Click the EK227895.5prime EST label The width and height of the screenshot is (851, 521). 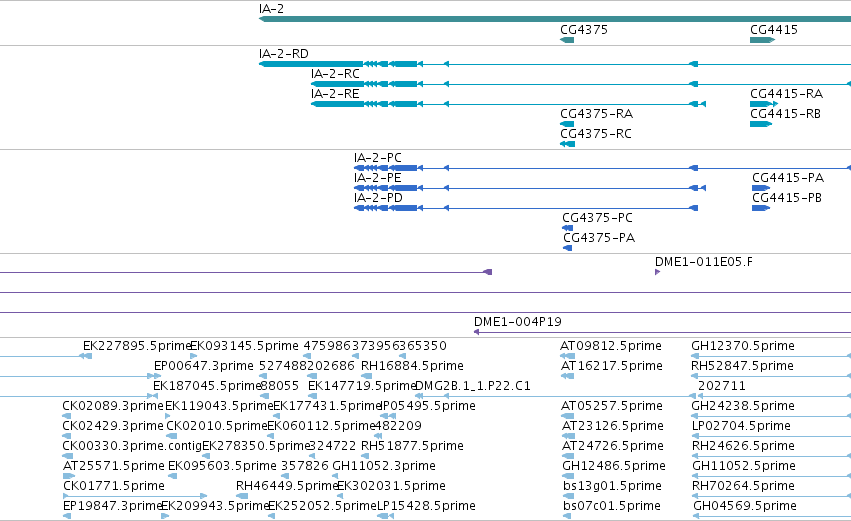click(x=136, y=346)
